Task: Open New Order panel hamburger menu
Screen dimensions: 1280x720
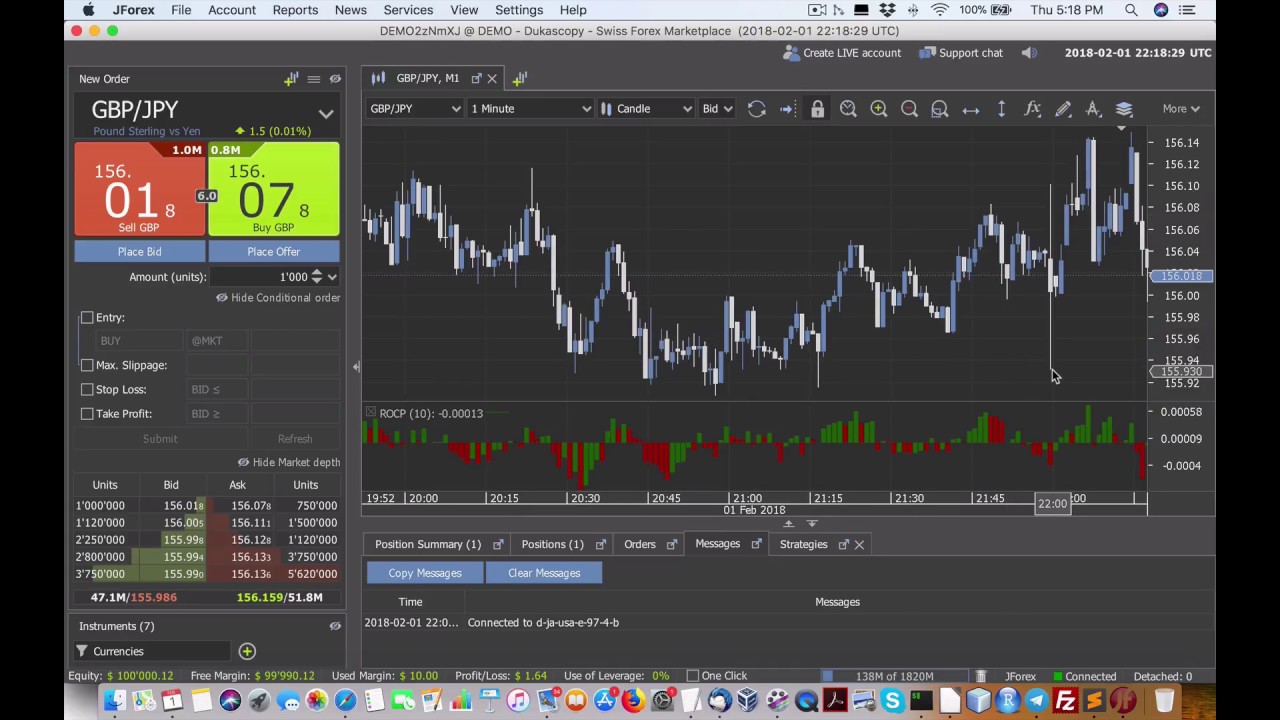Action: point(313,79)
